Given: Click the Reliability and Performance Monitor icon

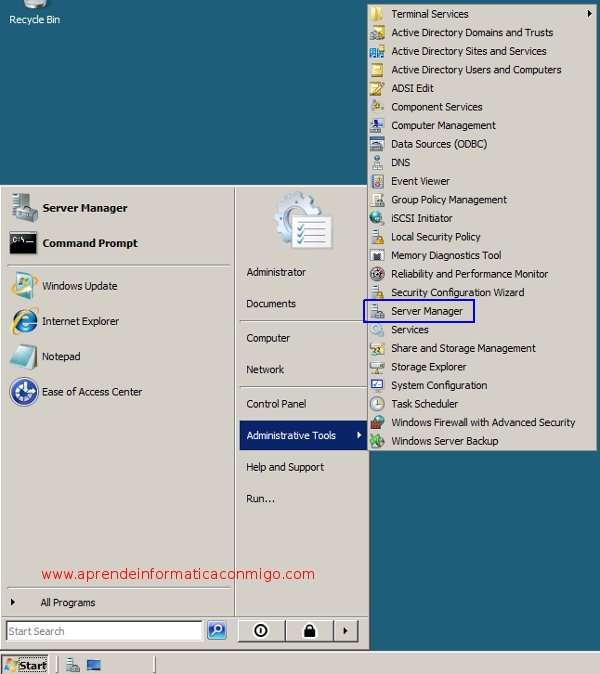Looking at the screenshot, I should point(377,274).
